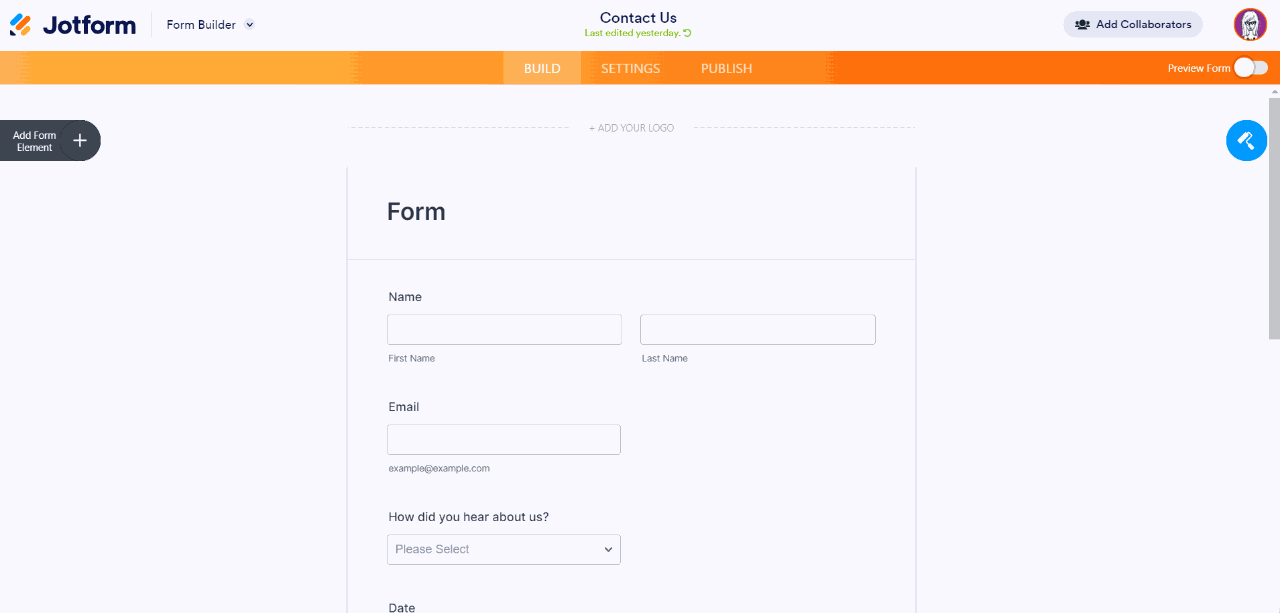Image resolution: width=1280 pixels, height=613 pixels.
Task: Click the Last Name input field
Action: click(x=757, y=330)
